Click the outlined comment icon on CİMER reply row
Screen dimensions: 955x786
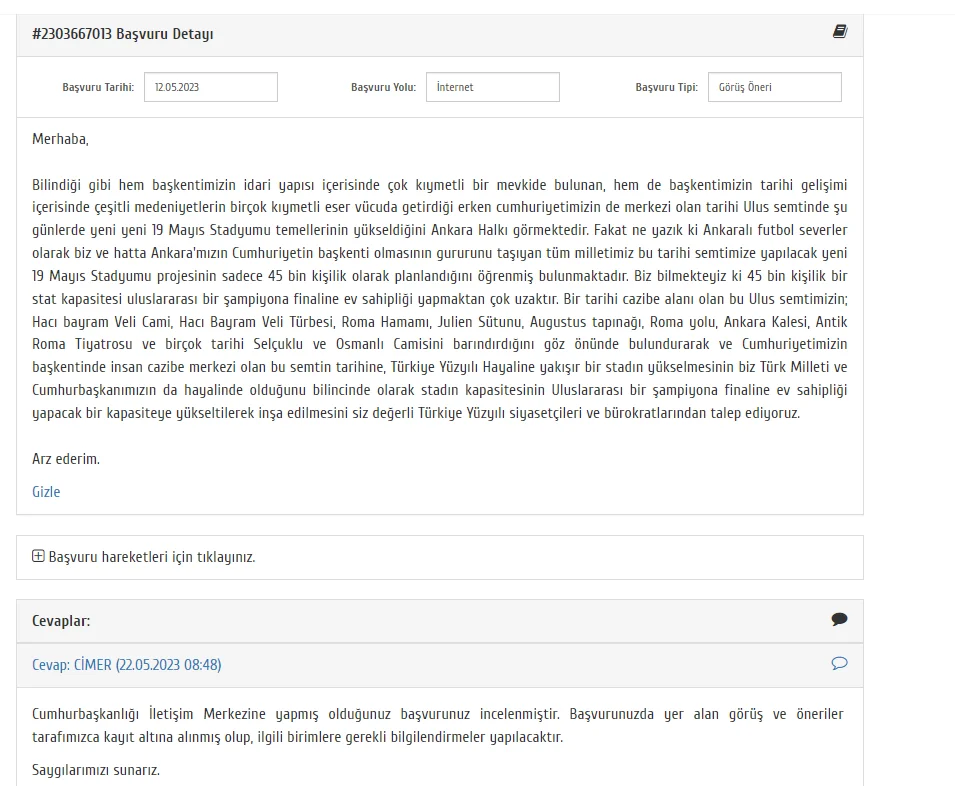pos(839,663)
